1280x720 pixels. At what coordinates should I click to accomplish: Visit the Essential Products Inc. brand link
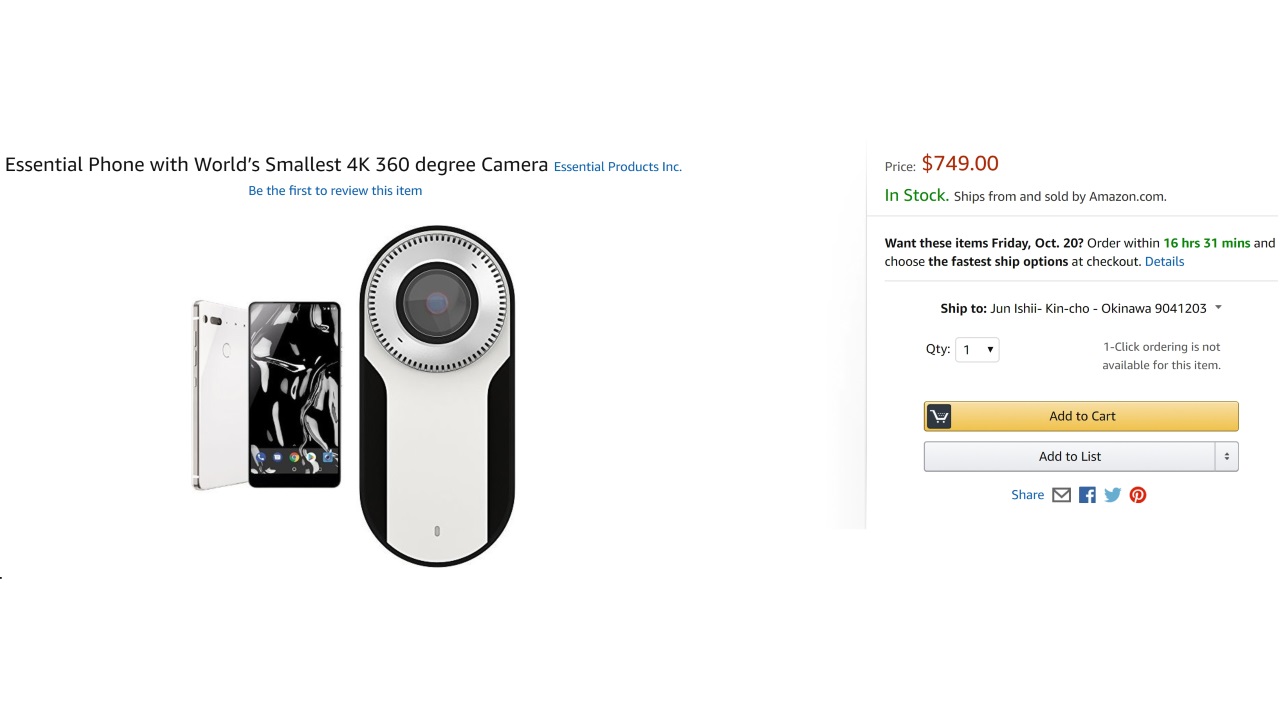[617, 167]
